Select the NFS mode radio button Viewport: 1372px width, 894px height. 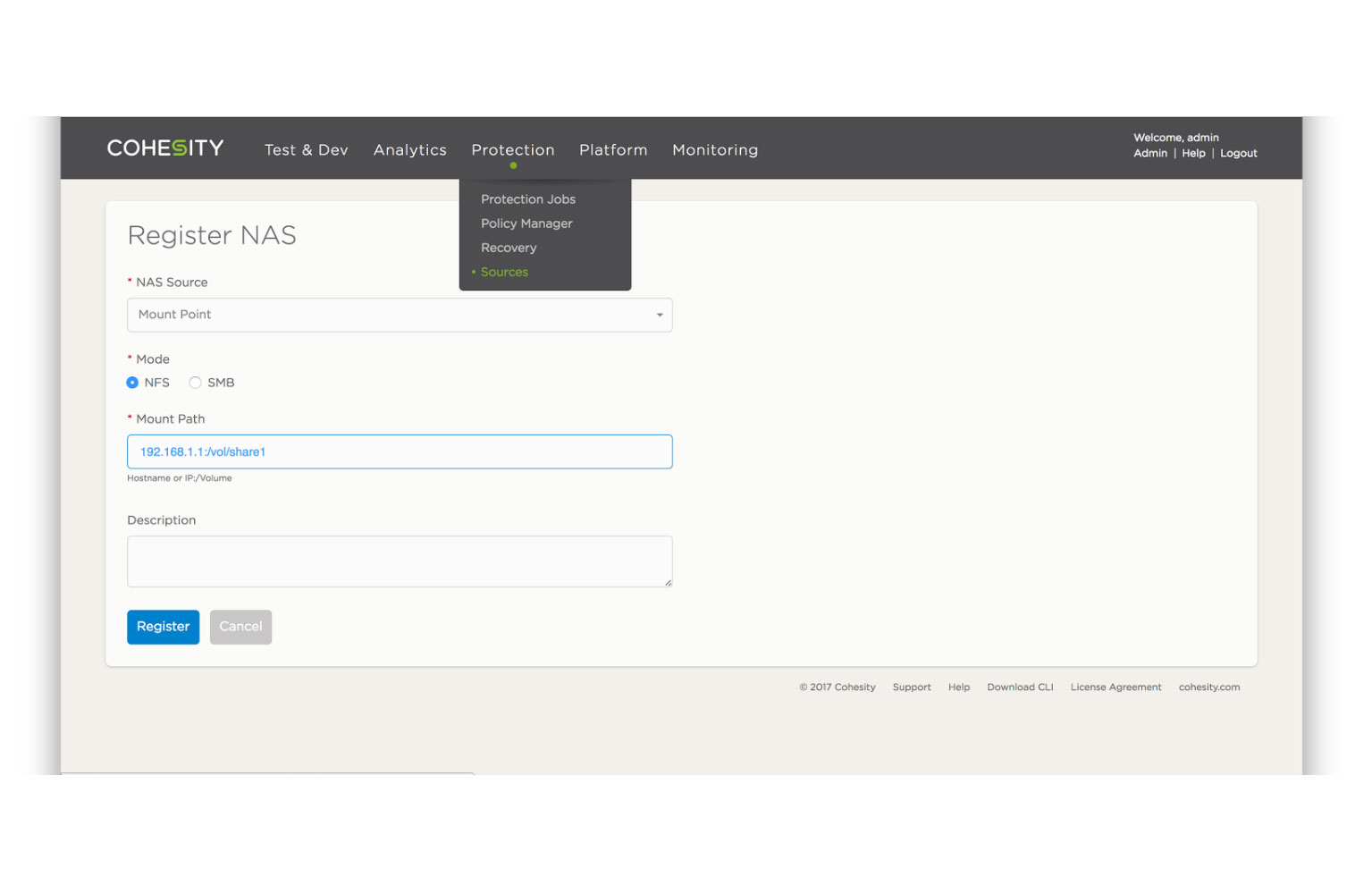pyautogui.click(x=132, y=383)
